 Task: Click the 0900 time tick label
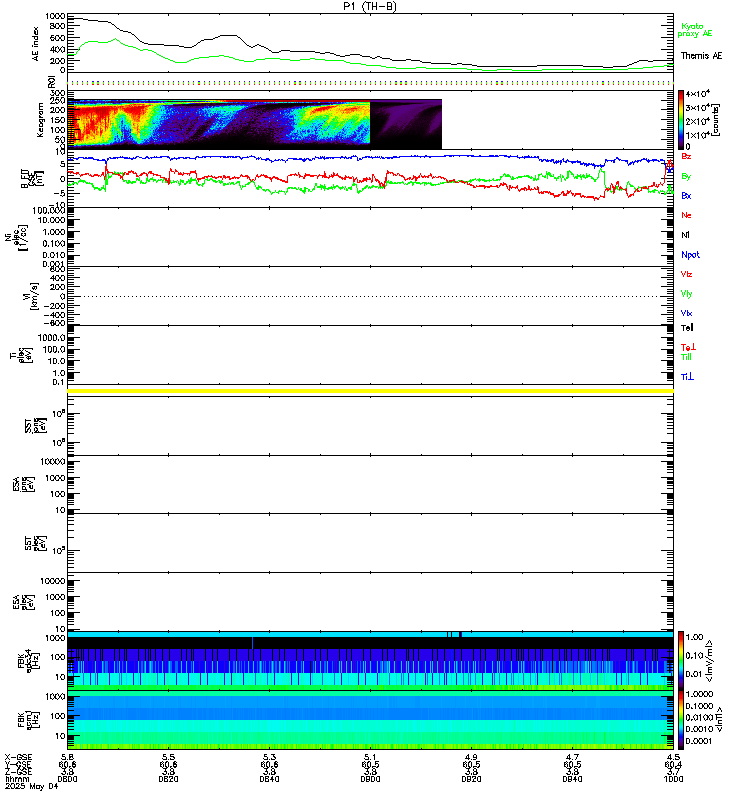370,779
